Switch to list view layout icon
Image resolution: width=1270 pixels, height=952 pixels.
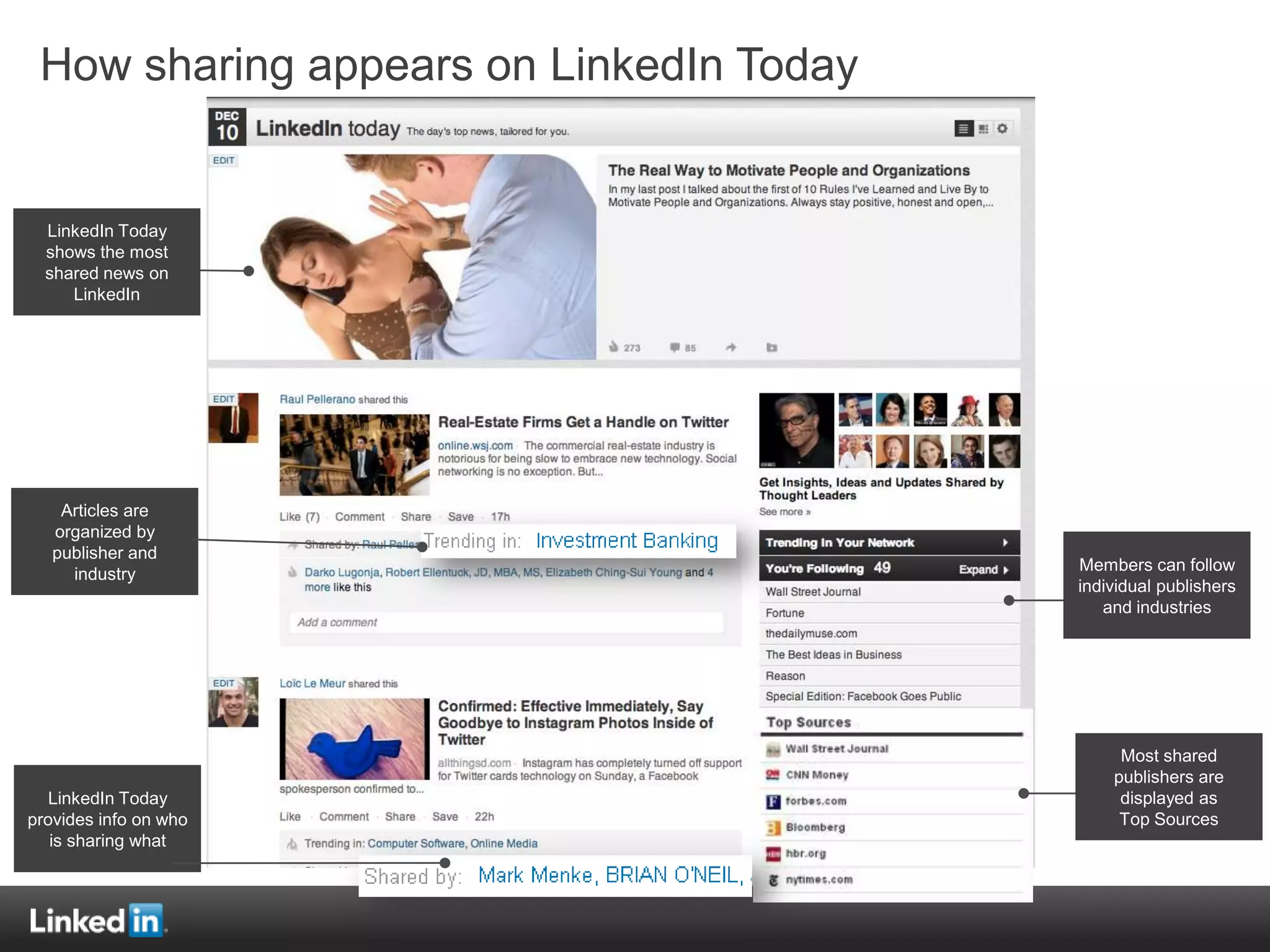[963, 129]
